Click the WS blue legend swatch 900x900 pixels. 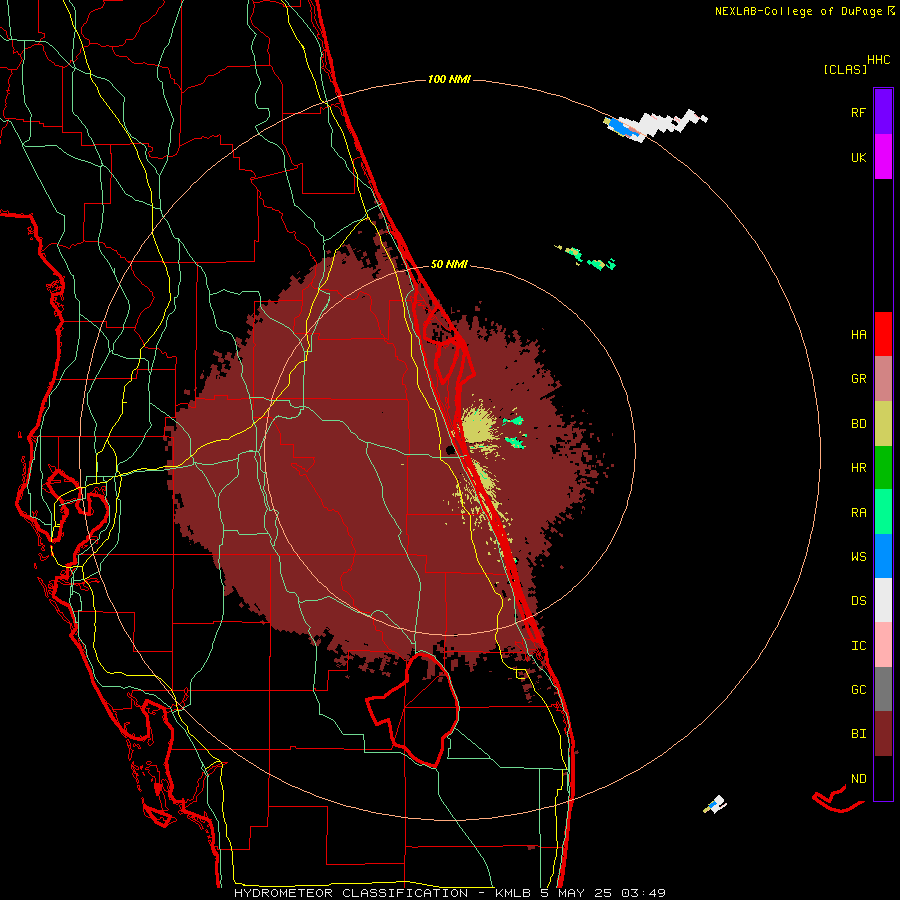pyautogui.click(x=883, y=556)
